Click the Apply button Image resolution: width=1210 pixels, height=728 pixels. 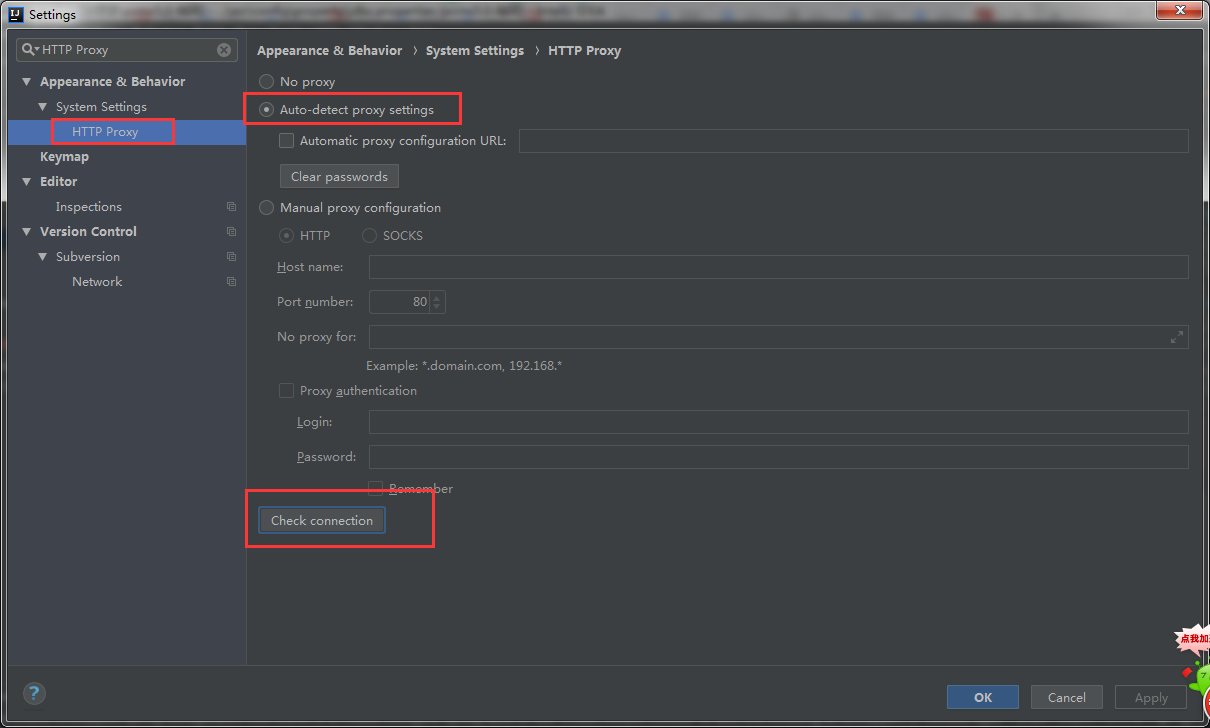coord(1151,697)
